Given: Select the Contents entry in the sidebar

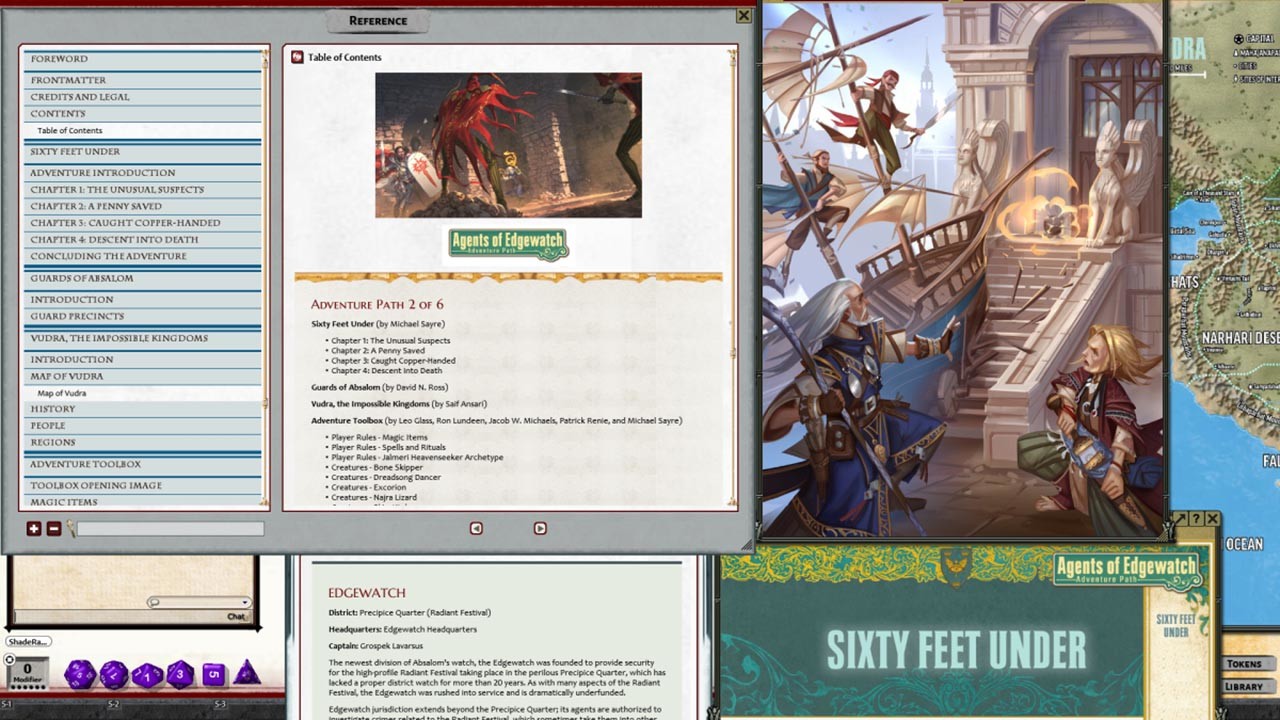Looking at the screenshot, I should click(140, 114).
